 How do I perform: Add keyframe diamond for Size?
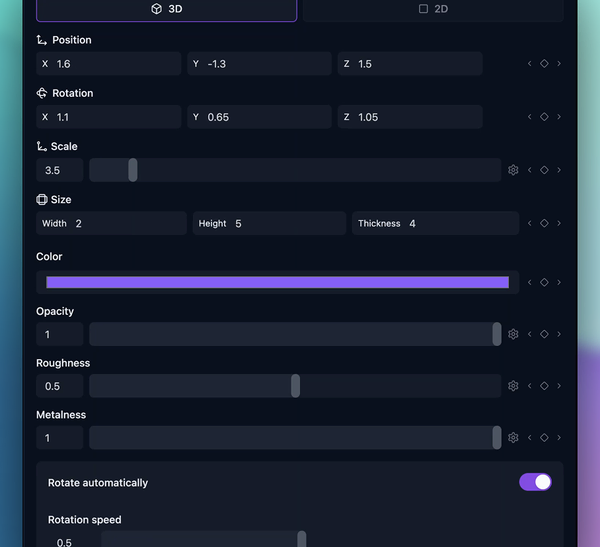coord(544,223)
